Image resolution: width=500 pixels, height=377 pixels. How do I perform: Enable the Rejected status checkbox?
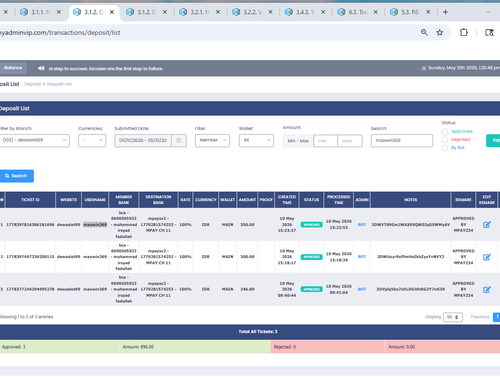pos(444,139)
